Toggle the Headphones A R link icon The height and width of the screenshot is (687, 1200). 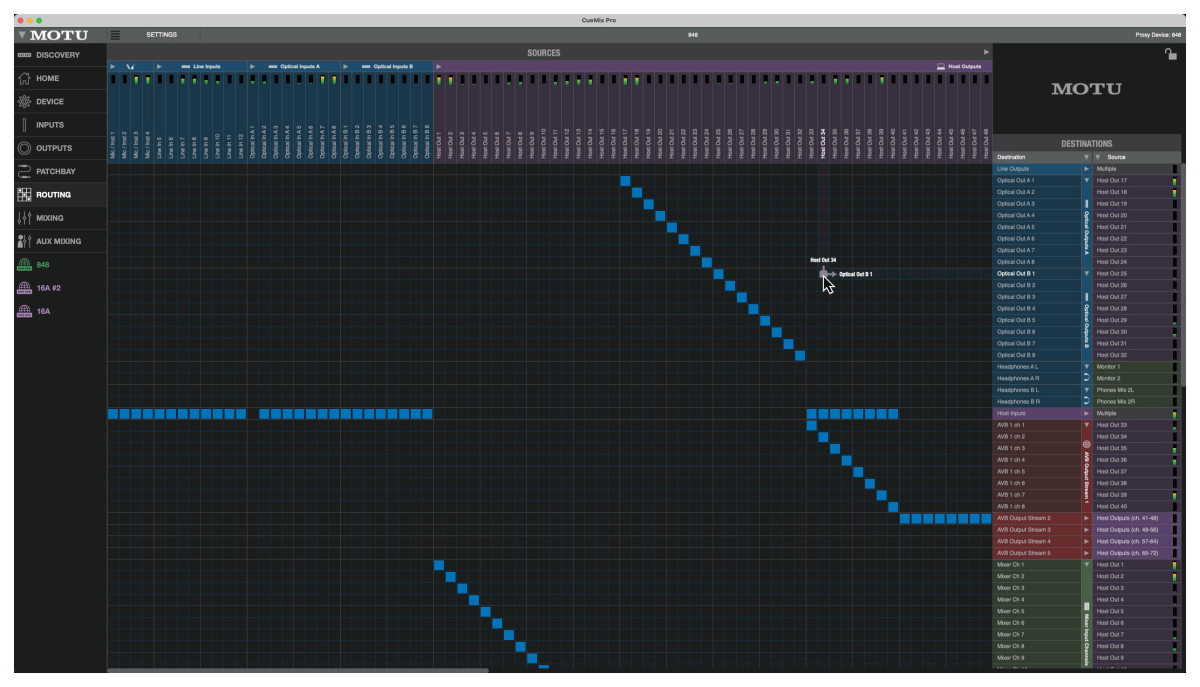1087,378
